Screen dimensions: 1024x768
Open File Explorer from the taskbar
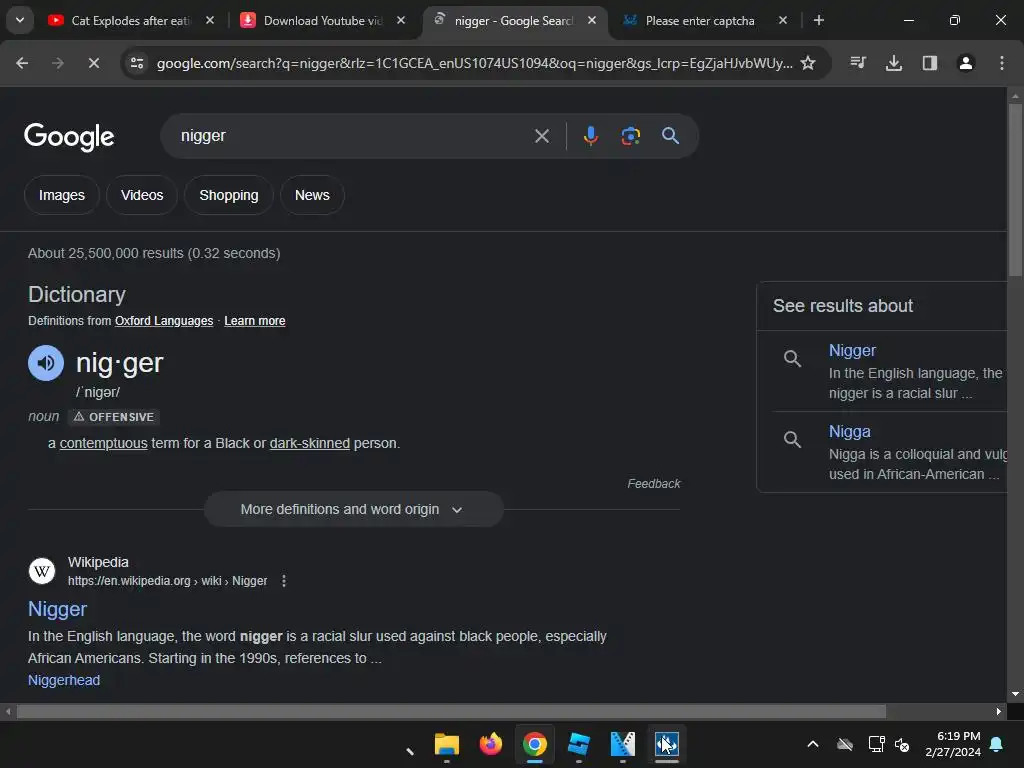(x=447, y=744)
